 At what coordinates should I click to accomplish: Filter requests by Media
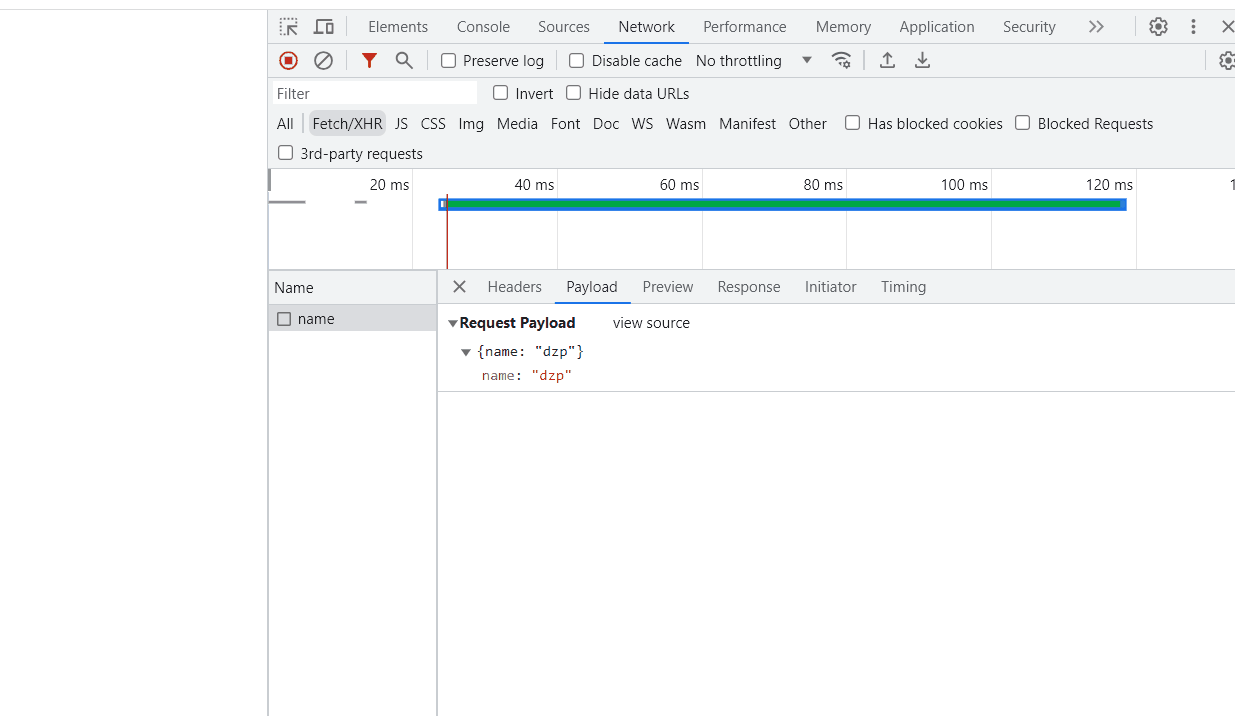click(x=517, y=124)
